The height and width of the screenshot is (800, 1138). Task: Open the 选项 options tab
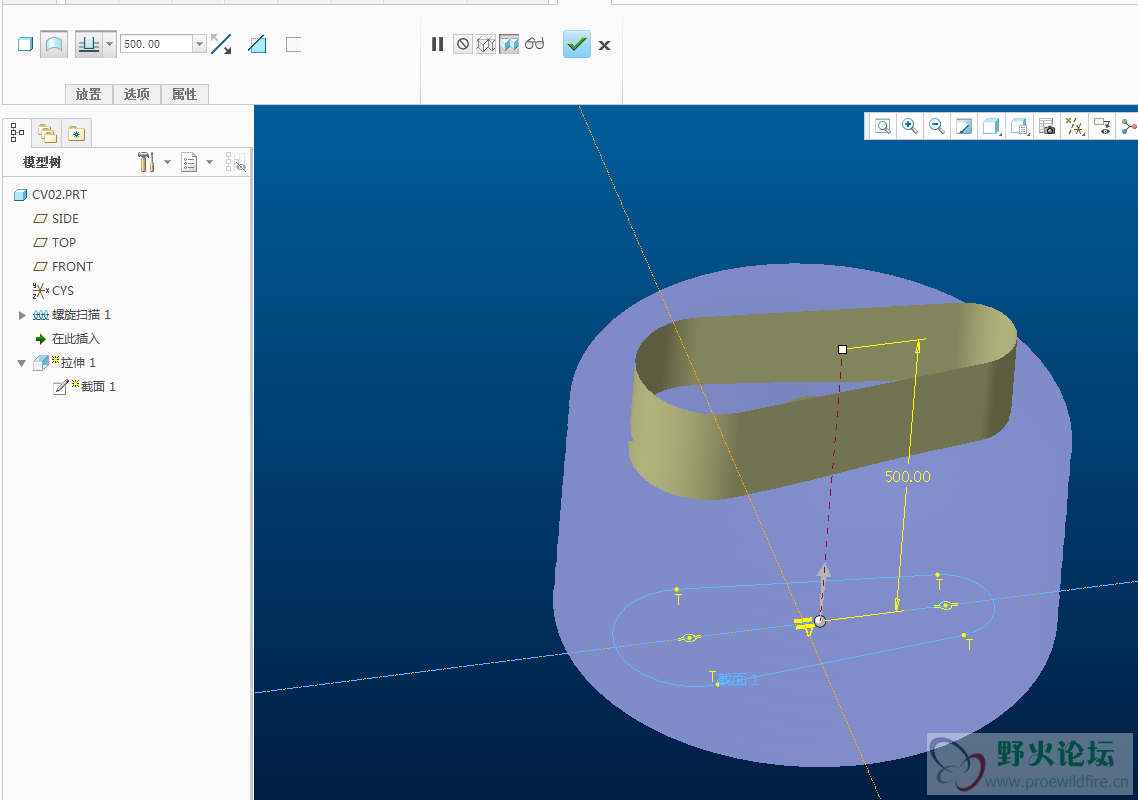tap(136, 94)
